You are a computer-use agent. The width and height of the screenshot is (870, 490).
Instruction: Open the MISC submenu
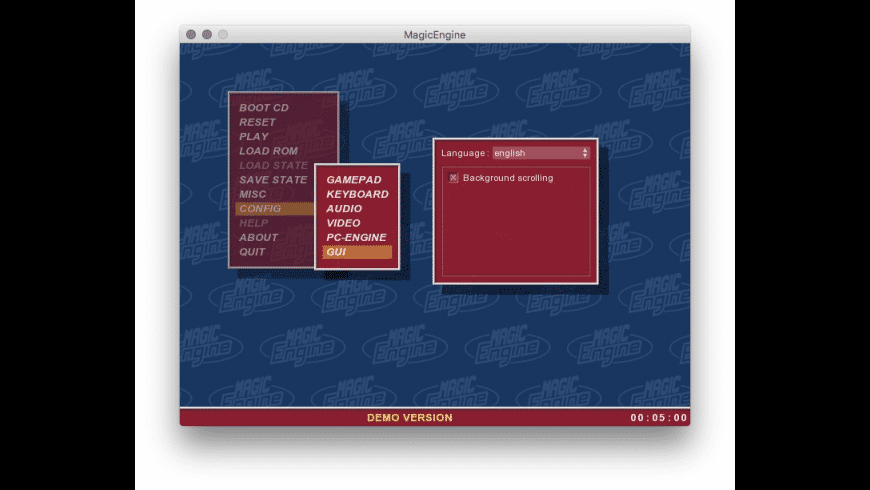(252, 194)
